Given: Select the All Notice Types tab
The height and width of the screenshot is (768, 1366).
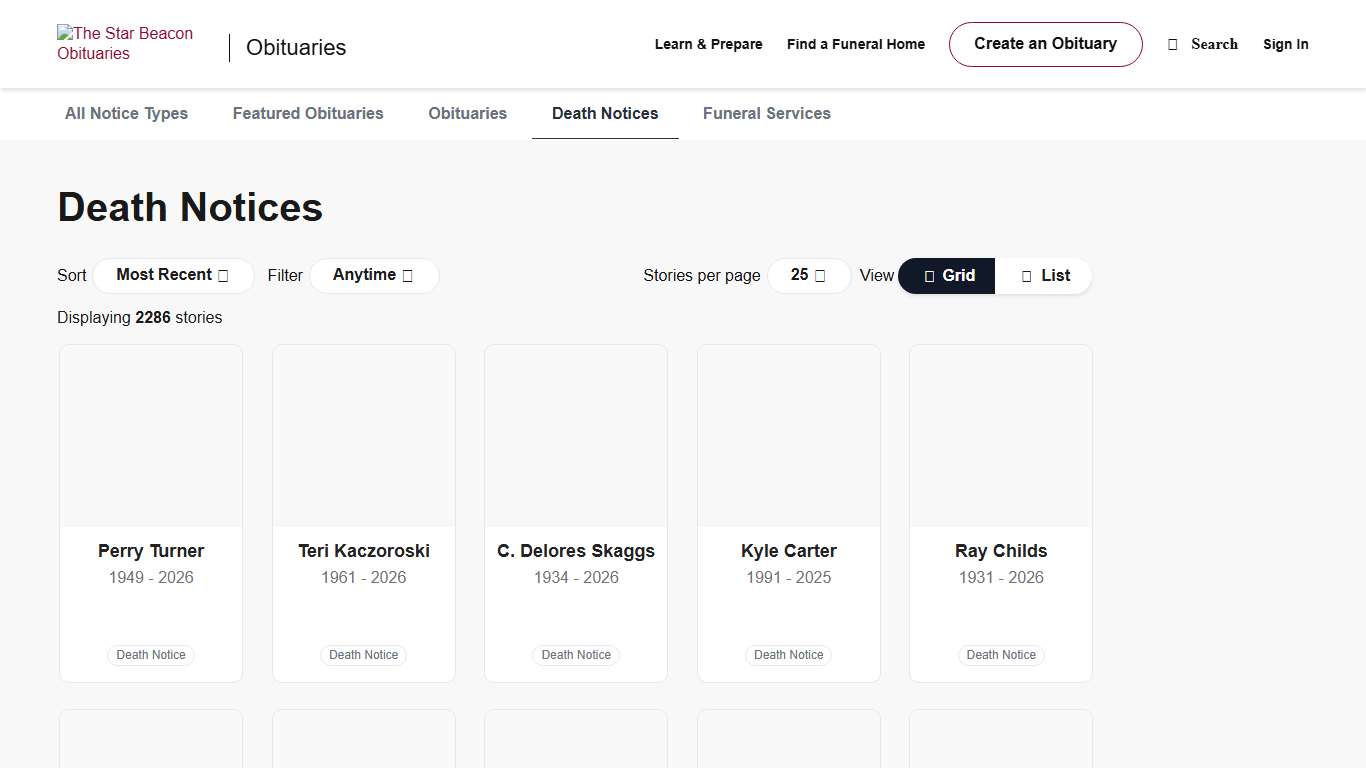Looking at the screenshot, I should 126,114.
